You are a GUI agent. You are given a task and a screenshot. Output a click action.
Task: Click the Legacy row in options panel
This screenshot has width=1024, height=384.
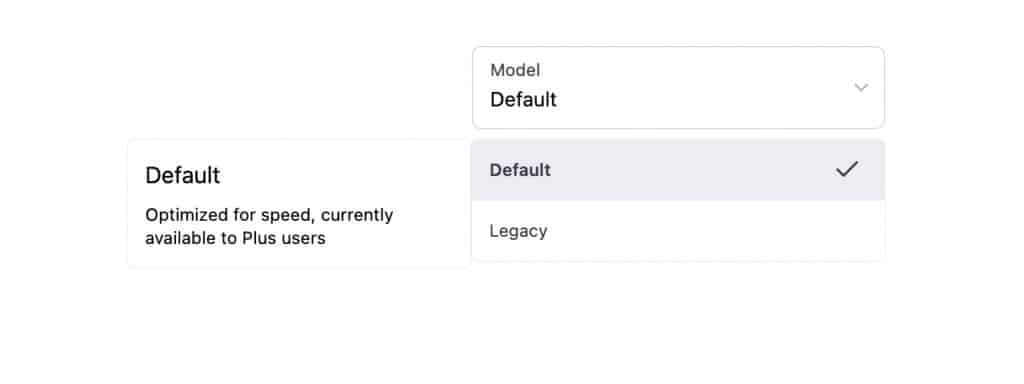[678, 231]
